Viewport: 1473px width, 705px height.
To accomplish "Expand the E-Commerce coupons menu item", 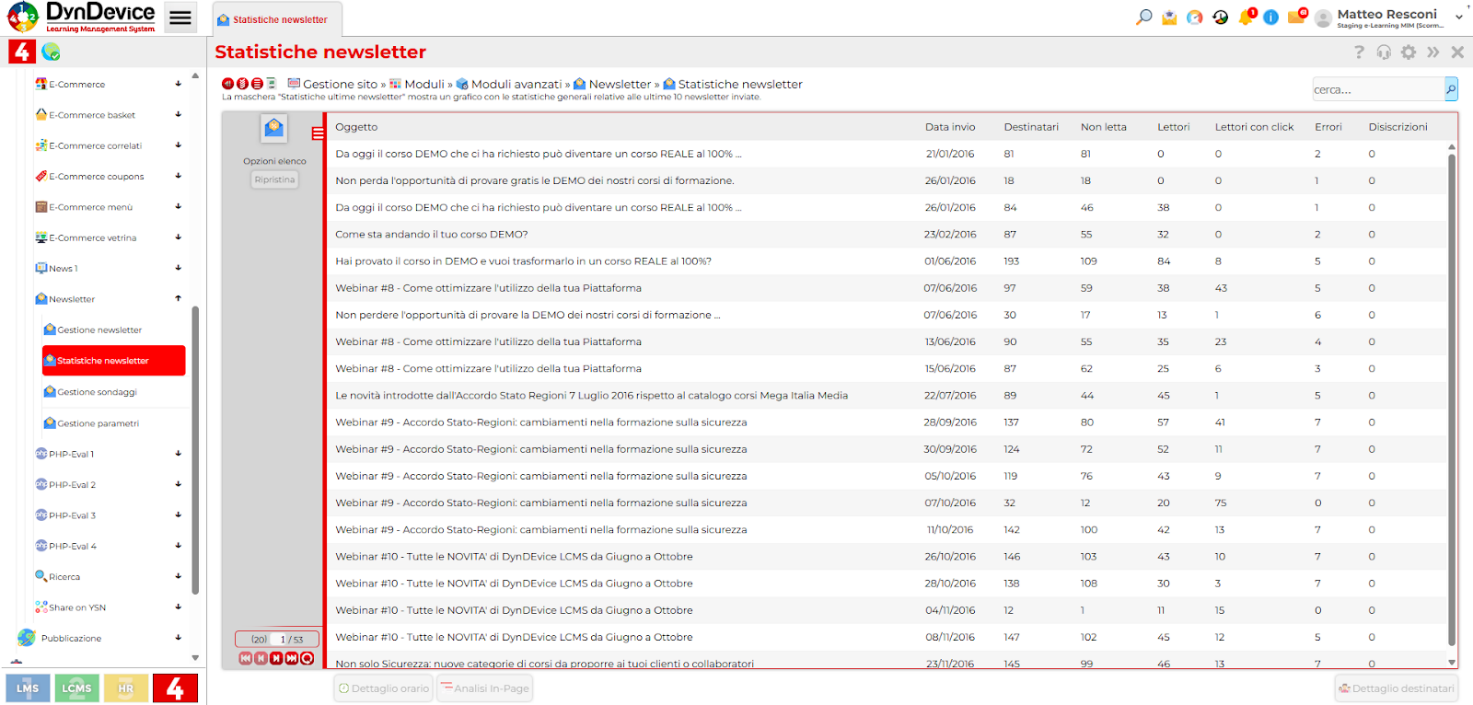I will coord(178,176).
